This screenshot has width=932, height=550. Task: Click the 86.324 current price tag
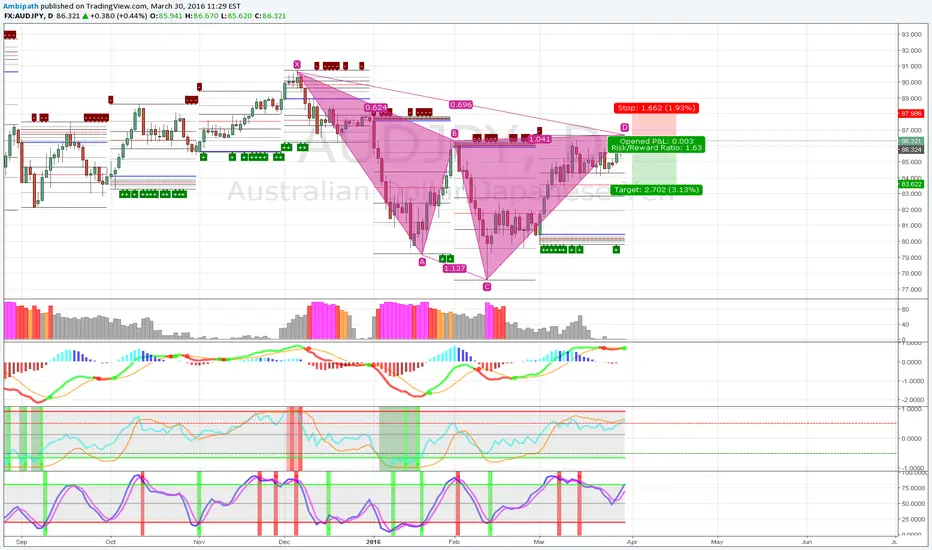tap(911, 150)
